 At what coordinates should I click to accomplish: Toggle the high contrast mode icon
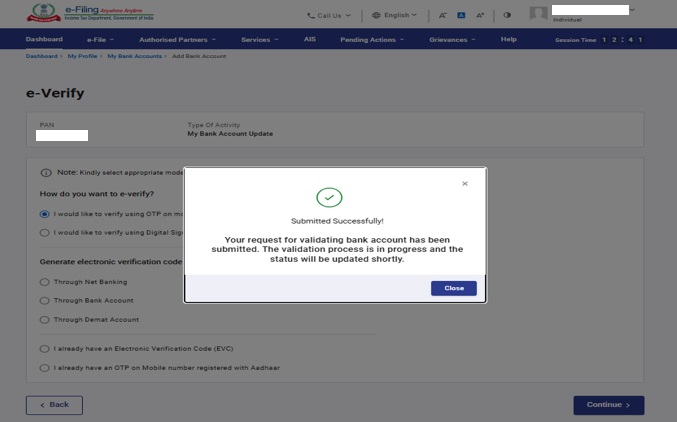(x=507, y=15)
